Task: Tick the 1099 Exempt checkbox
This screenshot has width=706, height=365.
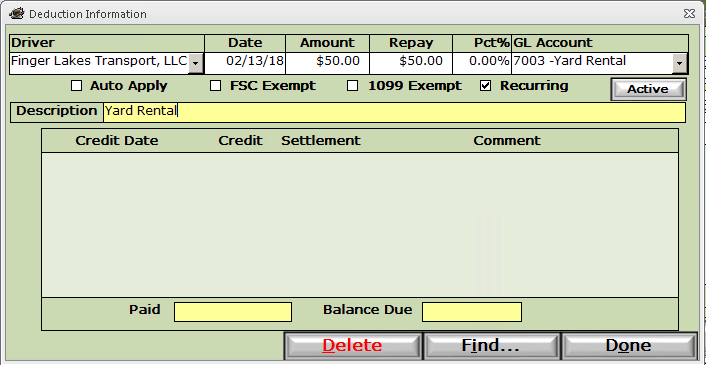Action: pos(353,86)
